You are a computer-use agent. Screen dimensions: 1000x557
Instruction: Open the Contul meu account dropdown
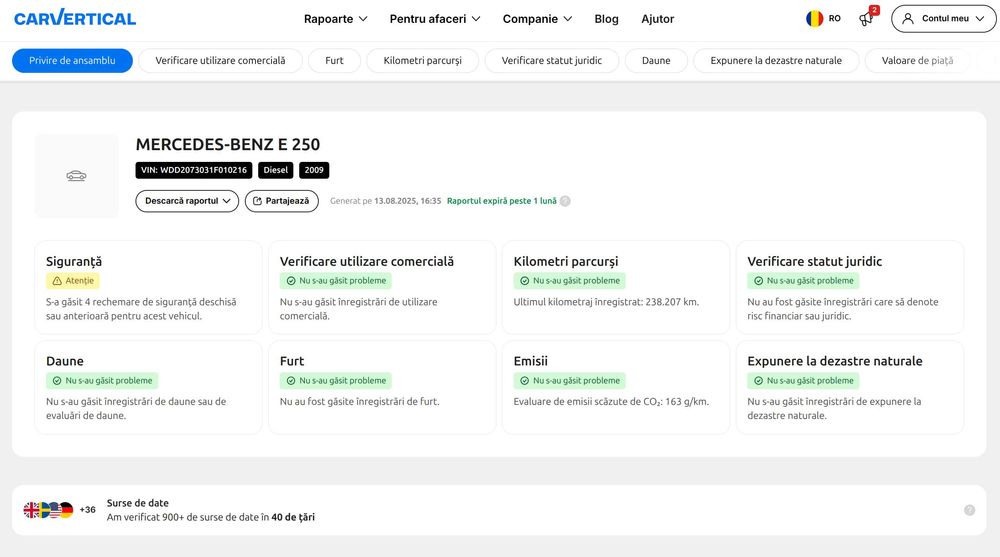click(944, 18)
